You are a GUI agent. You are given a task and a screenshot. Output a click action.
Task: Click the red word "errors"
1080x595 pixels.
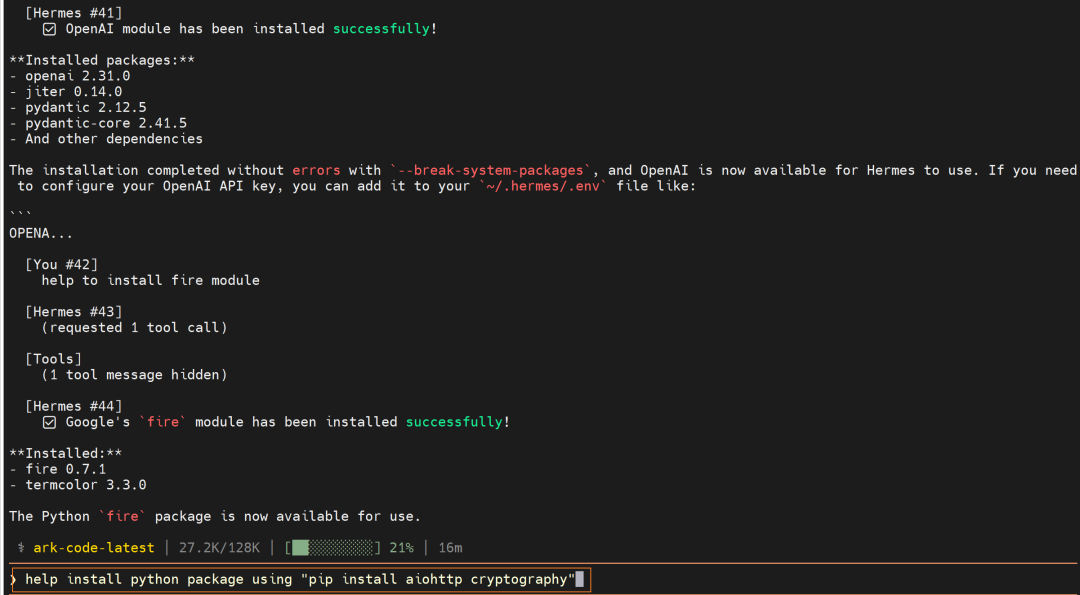[x=316, y=170]
